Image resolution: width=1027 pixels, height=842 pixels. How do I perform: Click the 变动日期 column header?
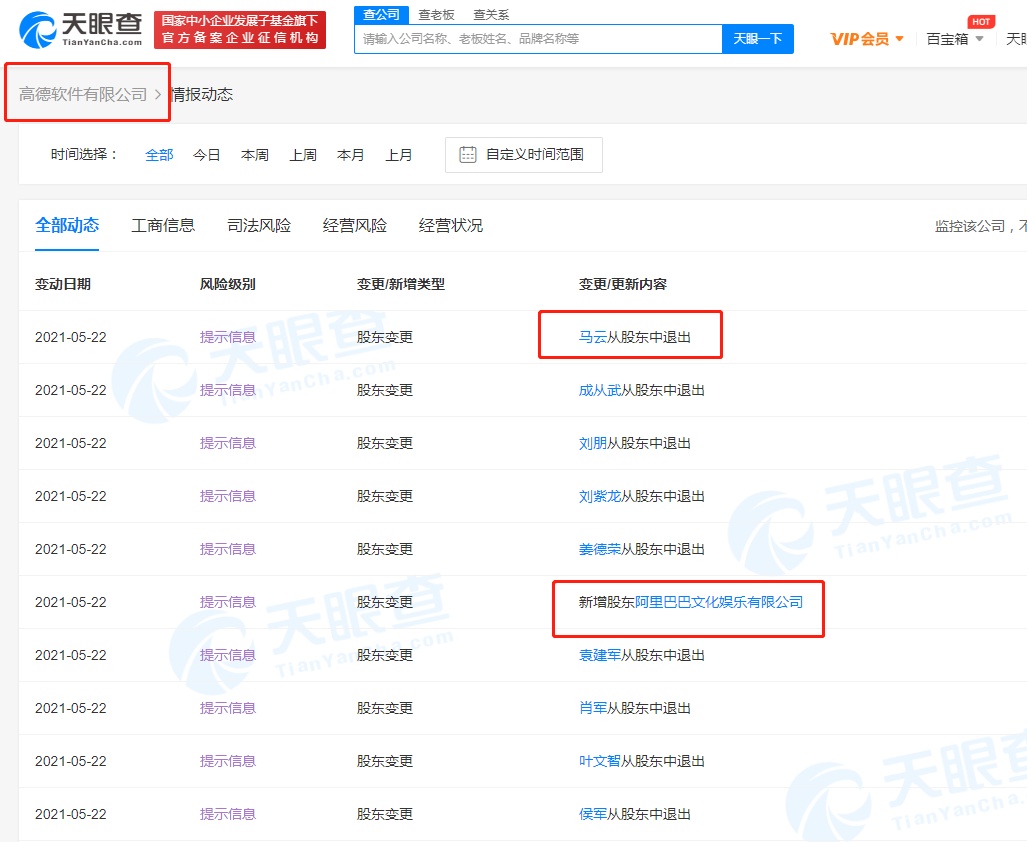coord(63,284)
